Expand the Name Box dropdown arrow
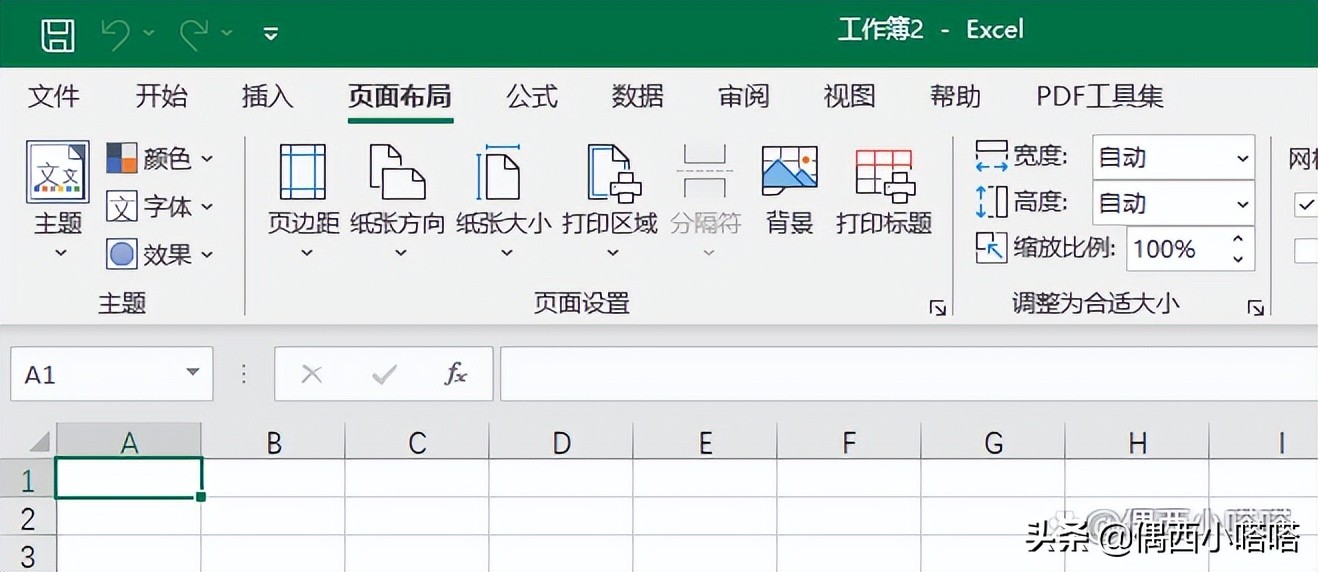Screen dimensions: 1318x572 pyautogui.click(x=193, y=374)
